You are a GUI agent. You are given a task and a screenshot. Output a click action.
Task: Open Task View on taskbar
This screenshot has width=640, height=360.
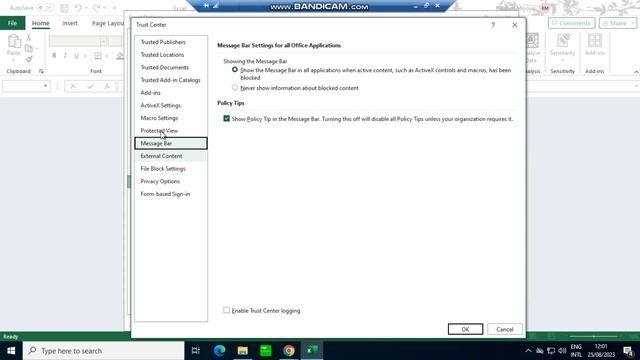[196, 351]
